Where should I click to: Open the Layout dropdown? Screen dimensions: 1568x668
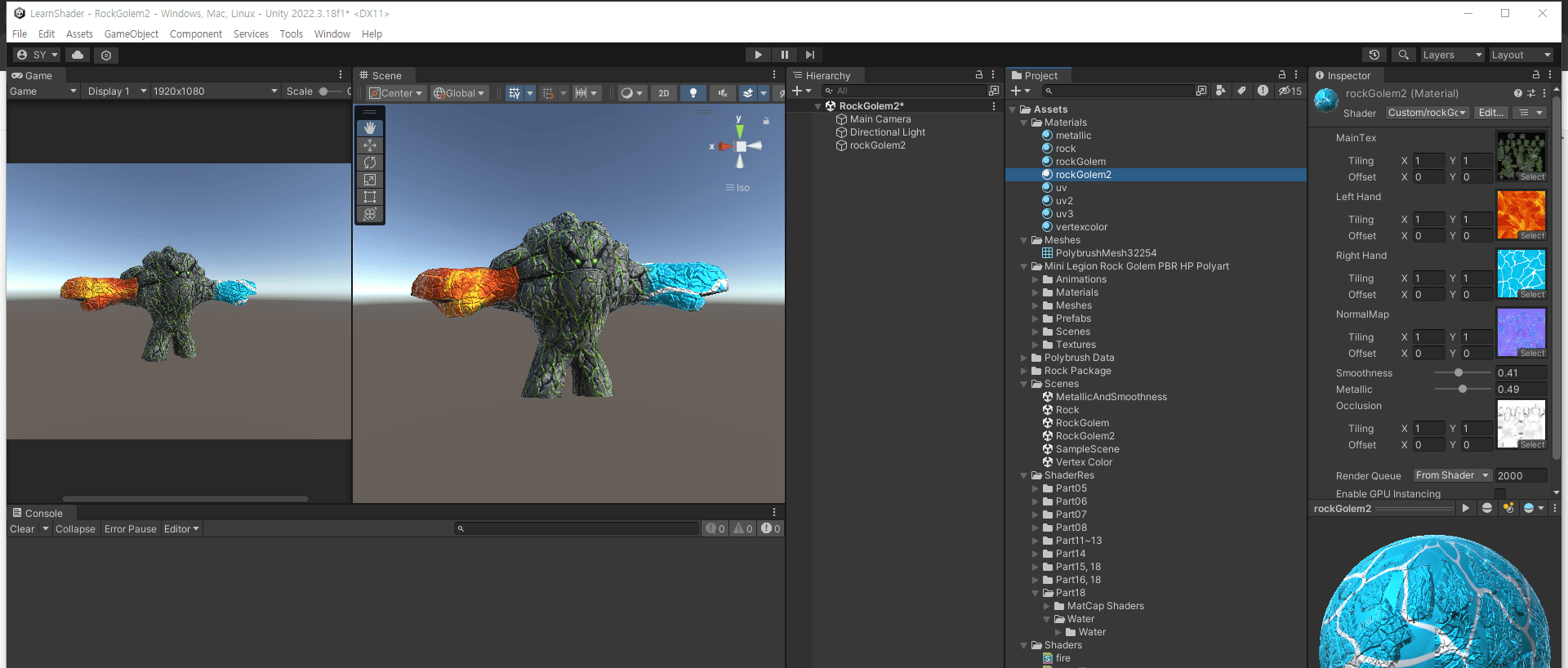tap(1521, 55)
